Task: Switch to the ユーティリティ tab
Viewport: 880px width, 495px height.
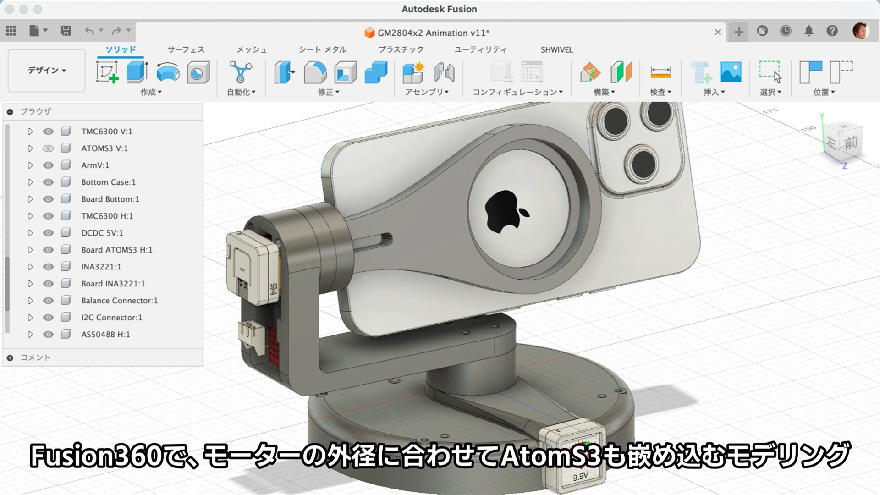Action: tap(480, 49)
